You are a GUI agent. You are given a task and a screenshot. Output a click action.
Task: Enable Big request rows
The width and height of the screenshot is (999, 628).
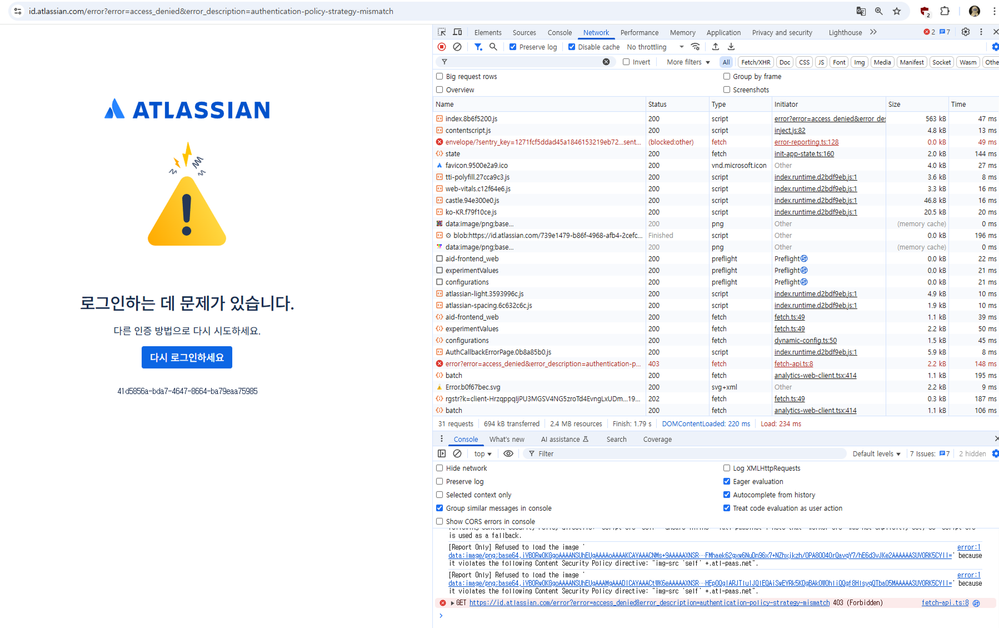(x=440, y=76)
